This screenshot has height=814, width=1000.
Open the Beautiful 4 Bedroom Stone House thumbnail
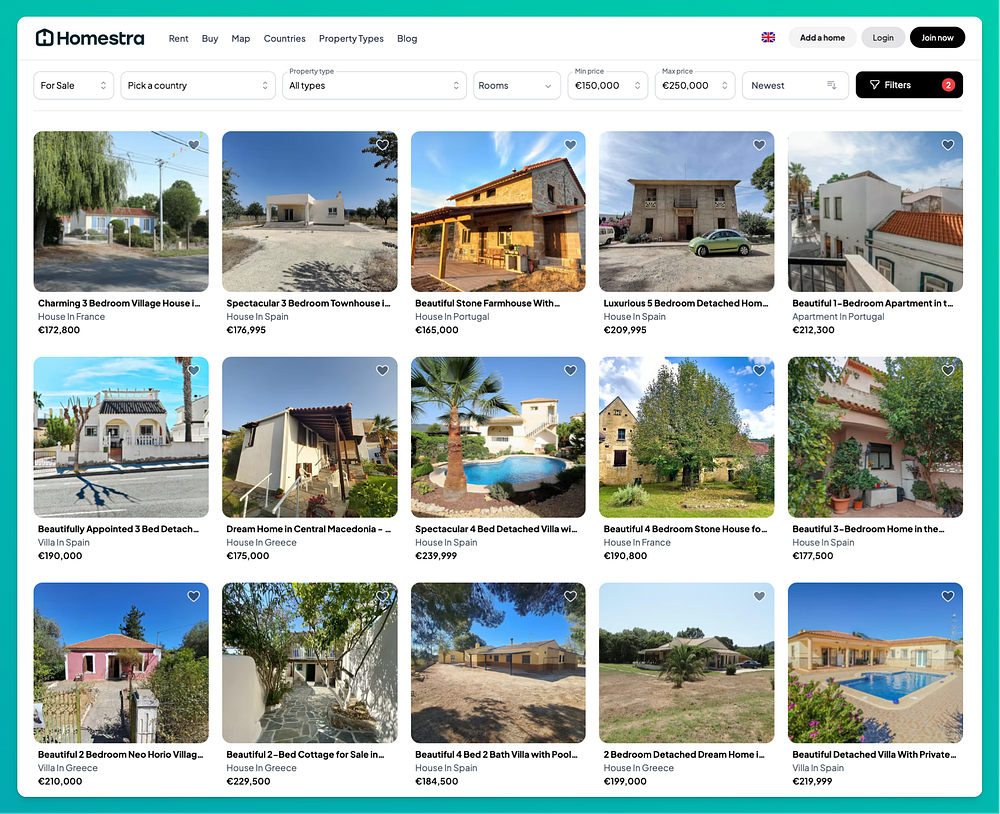(686, 437)
